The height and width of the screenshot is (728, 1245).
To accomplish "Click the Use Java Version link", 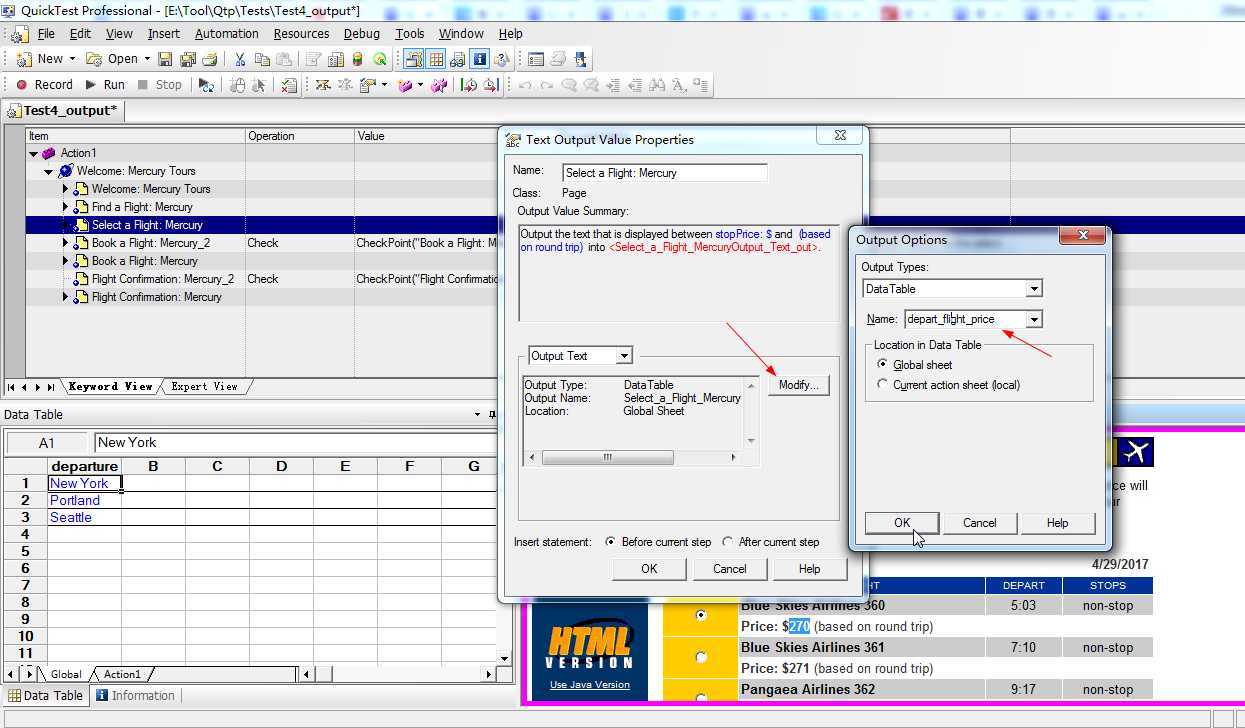I will coord(590,685).
